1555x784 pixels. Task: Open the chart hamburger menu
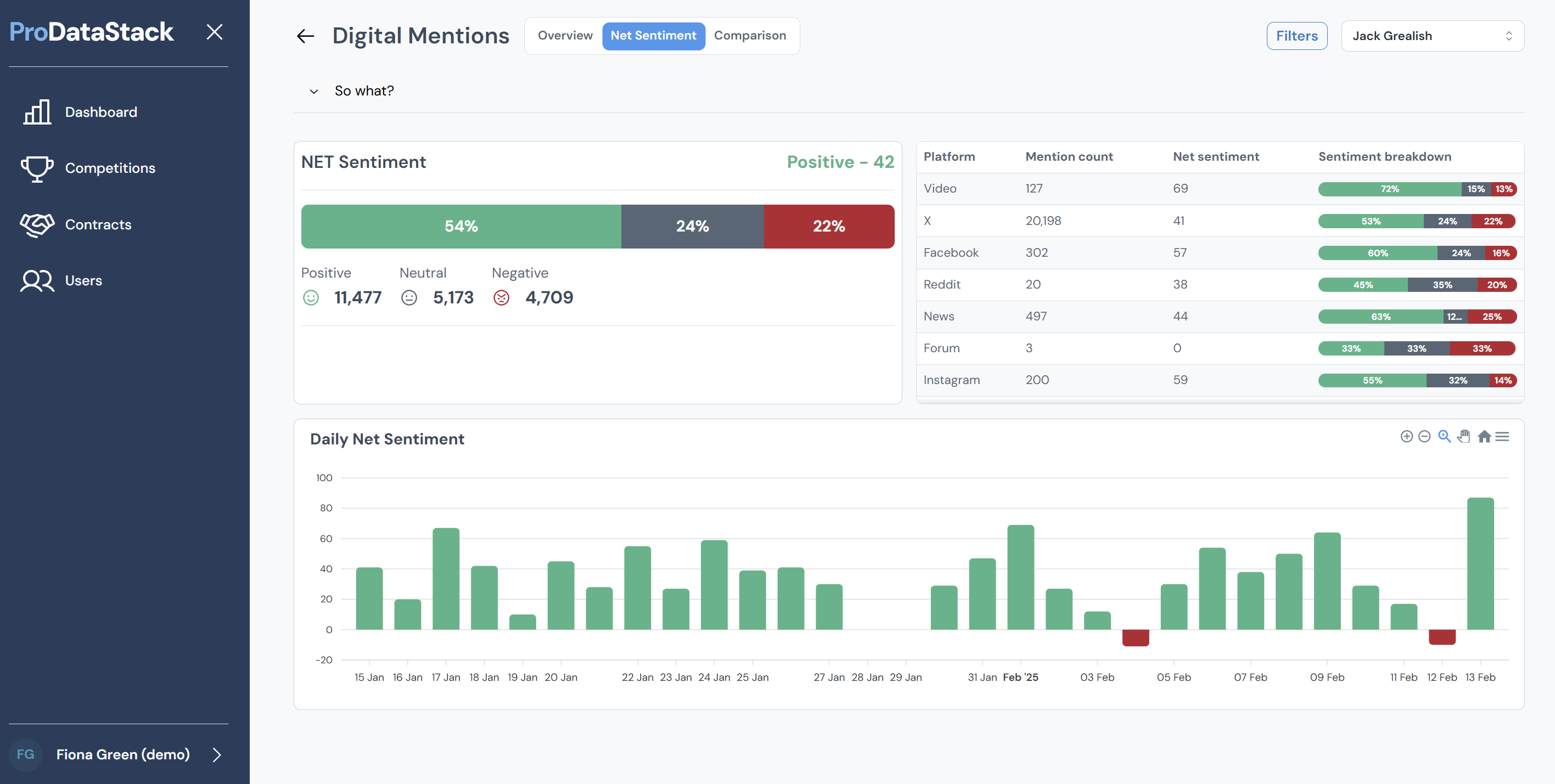pos(1502,436)
